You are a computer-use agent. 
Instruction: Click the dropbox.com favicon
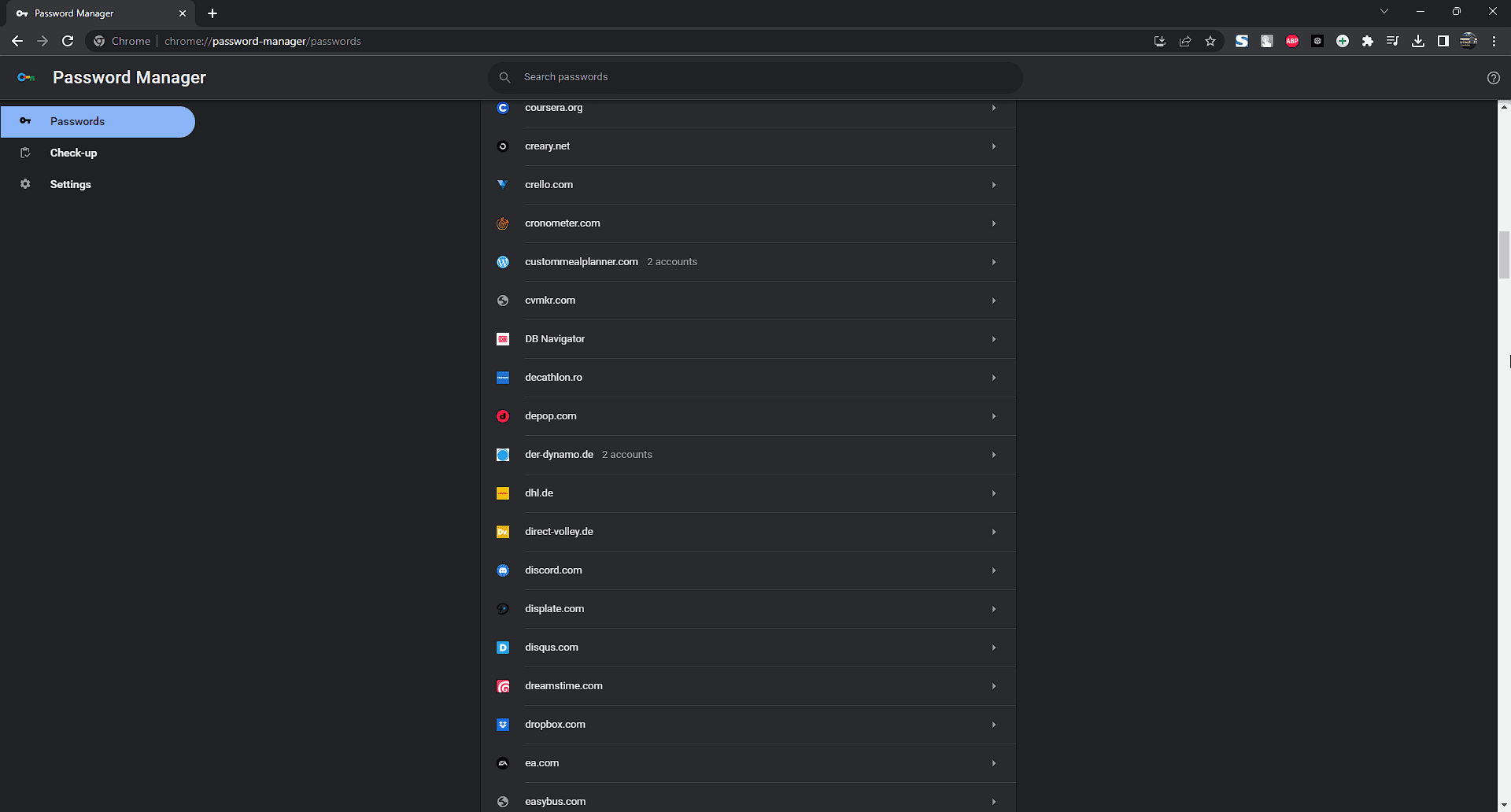tap(503, 725)
